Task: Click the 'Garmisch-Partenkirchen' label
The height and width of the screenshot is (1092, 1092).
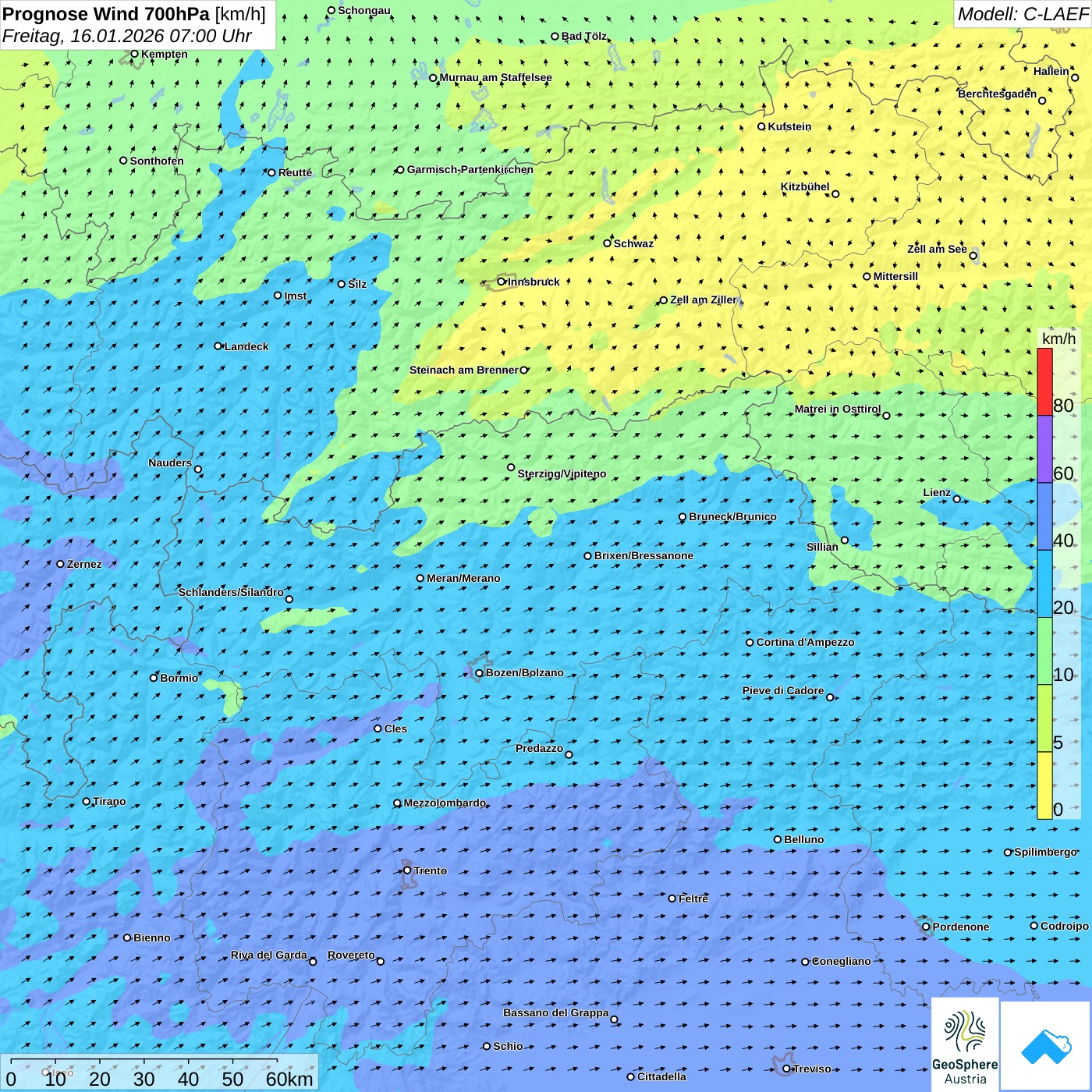Action: (x=470, y=169)
